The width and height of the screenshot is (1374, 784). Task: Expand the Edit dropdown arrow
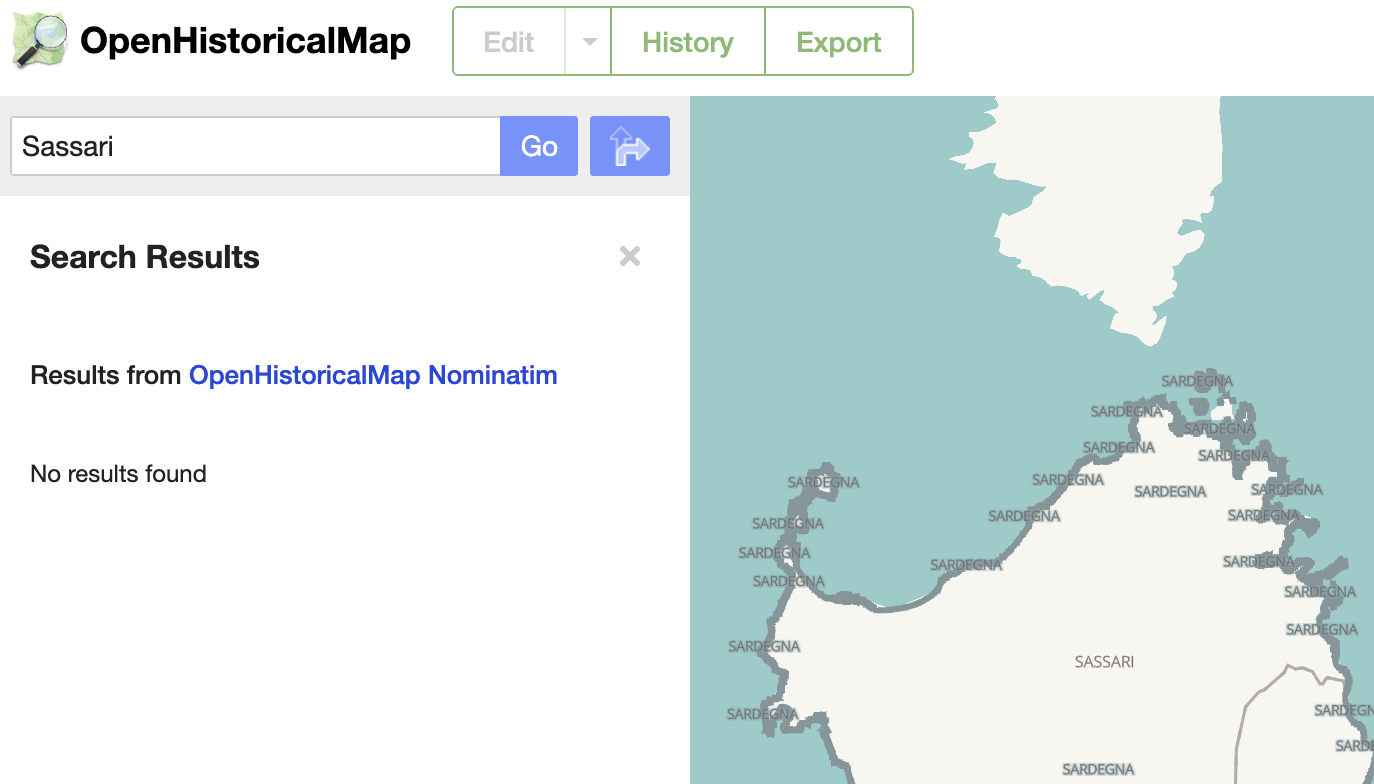tap(588, 41)
